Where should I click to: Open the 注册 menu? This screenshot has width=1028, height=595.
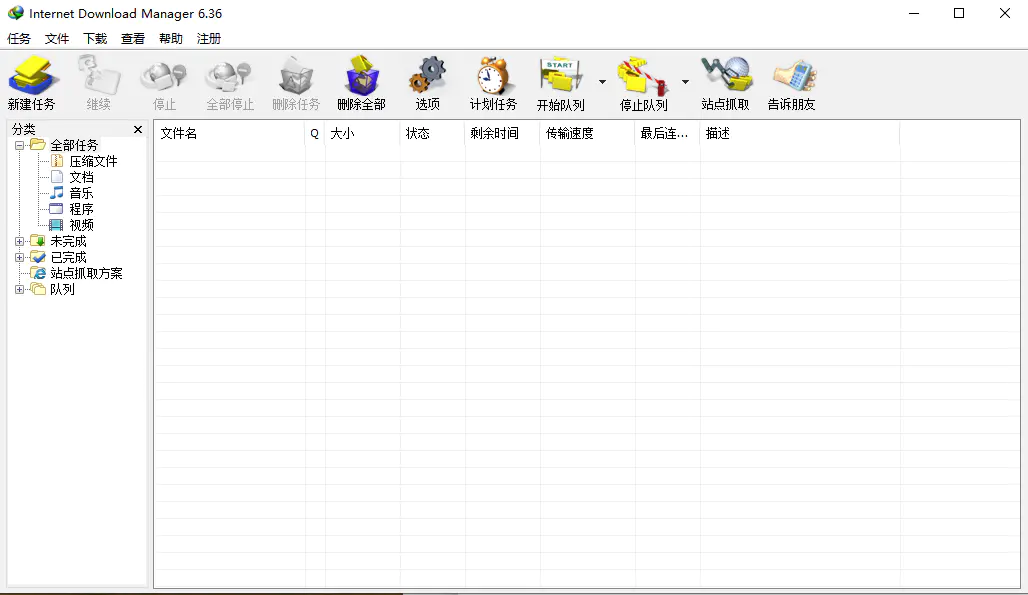coord(209,39)
